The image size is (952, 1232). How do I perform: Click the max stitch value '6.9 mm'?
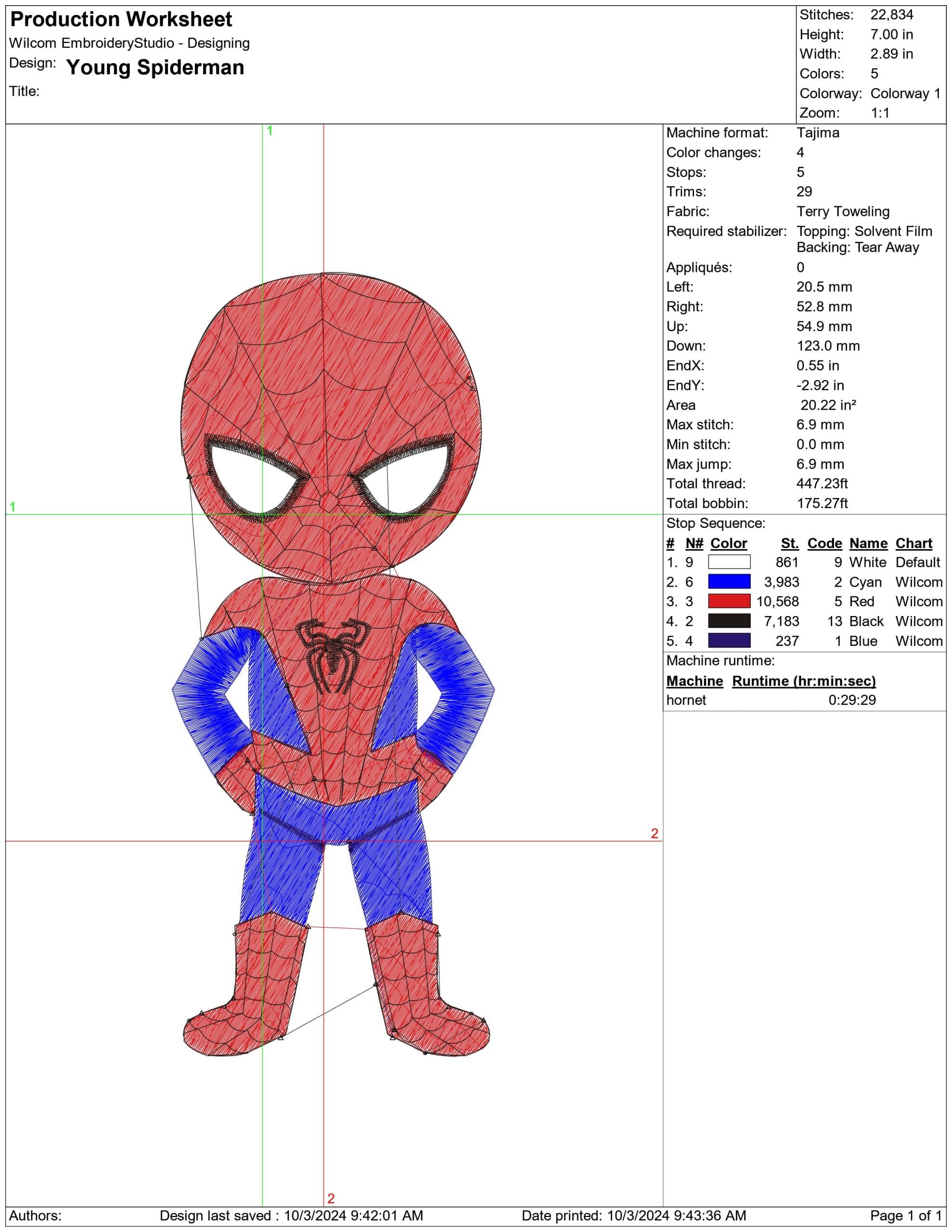click(x=820, y=425)
